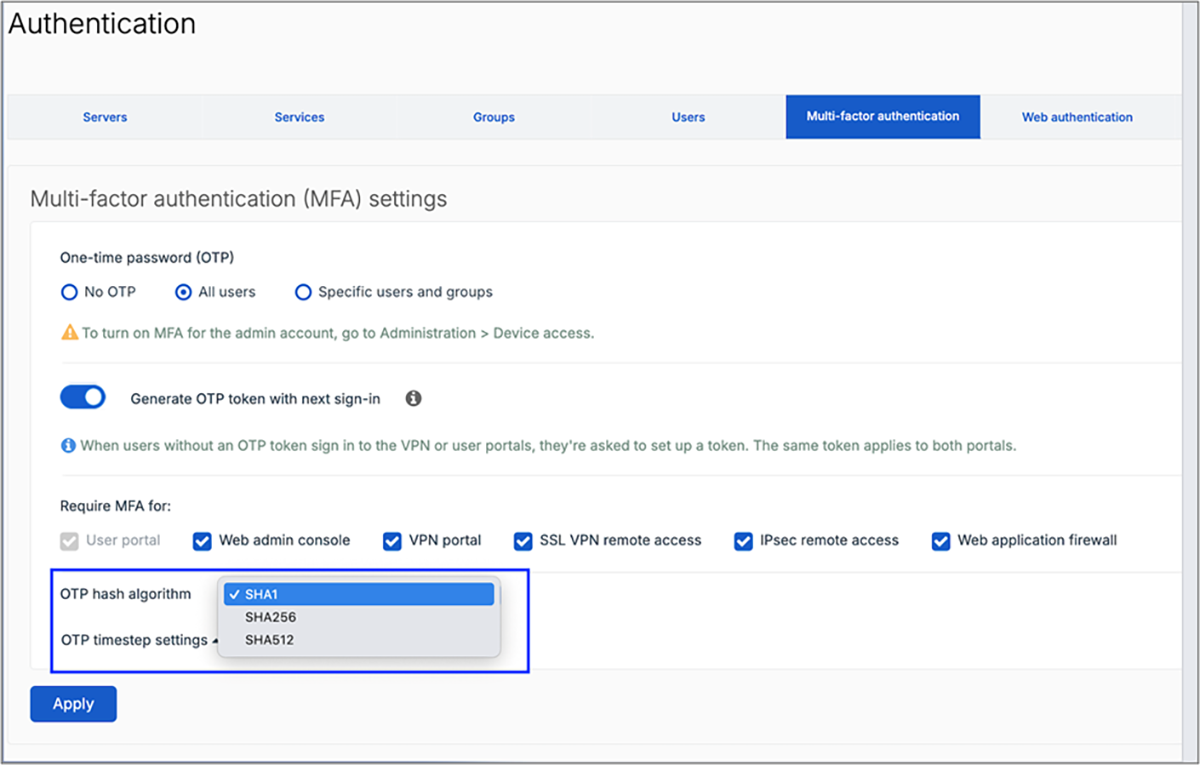
Task: Switch to the Multi-factor authentication tab
Action: coord(882,117)
